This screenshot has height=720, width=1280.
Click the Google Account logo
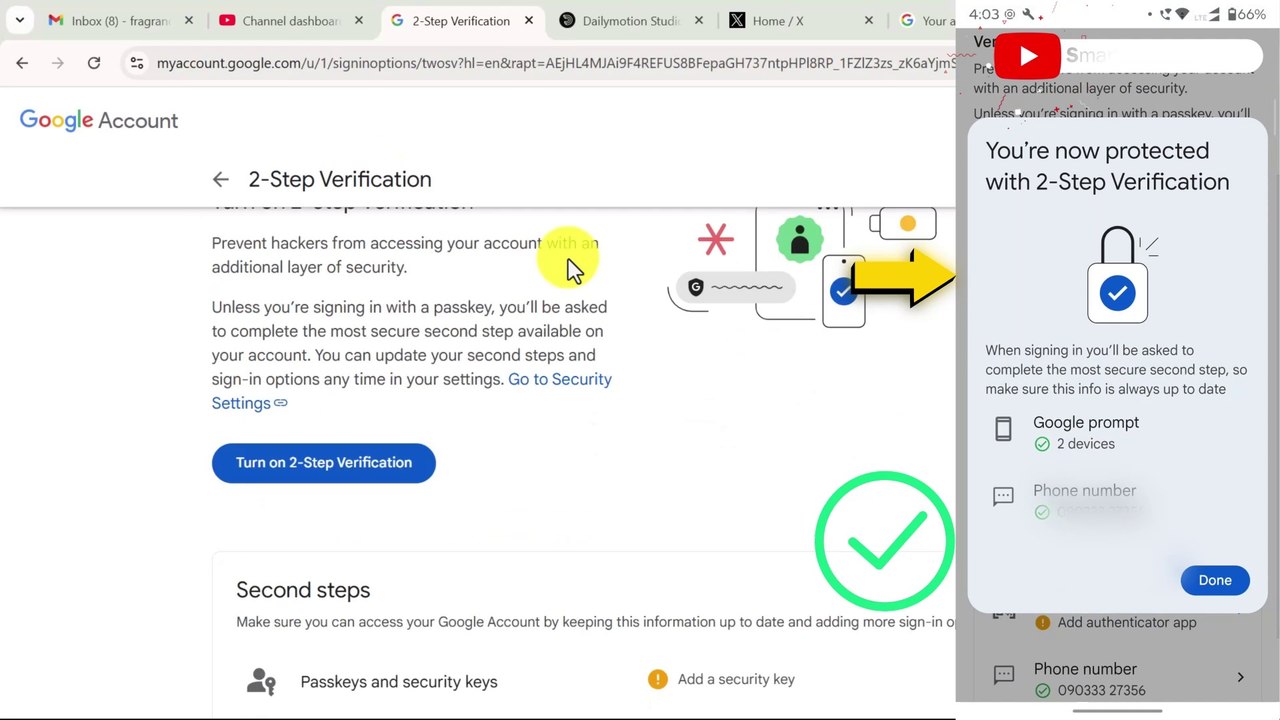pos(99,121)
